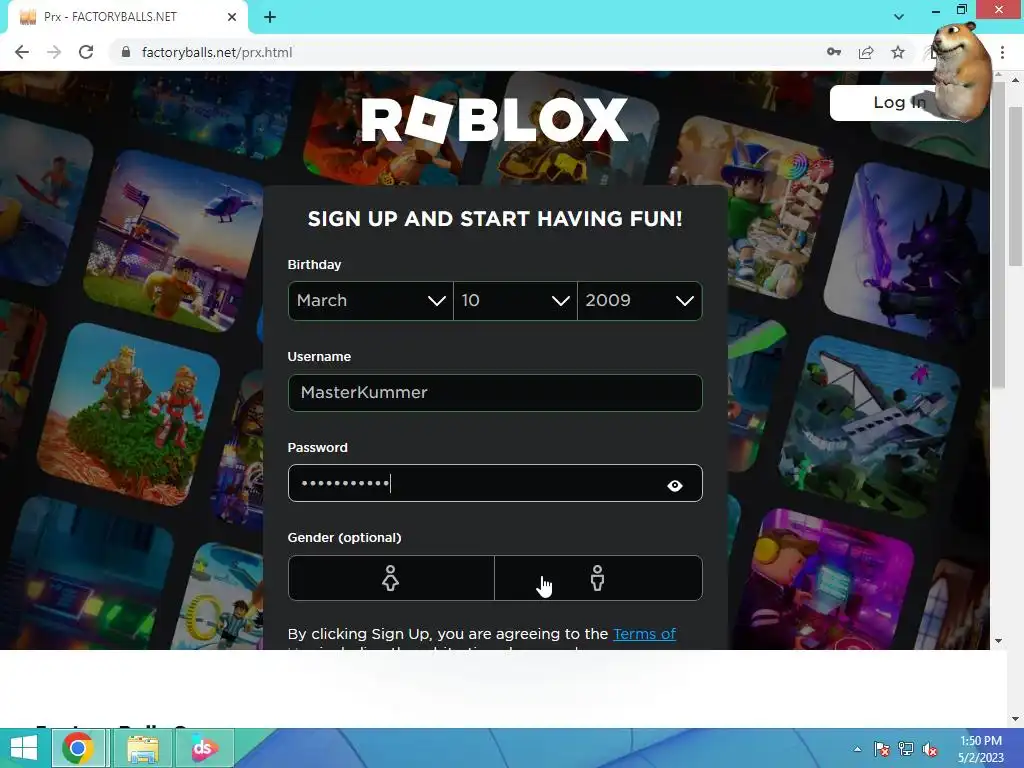Show hidden system tray icons
This screenshot has height=768, width=1024.
coord(857,749)
